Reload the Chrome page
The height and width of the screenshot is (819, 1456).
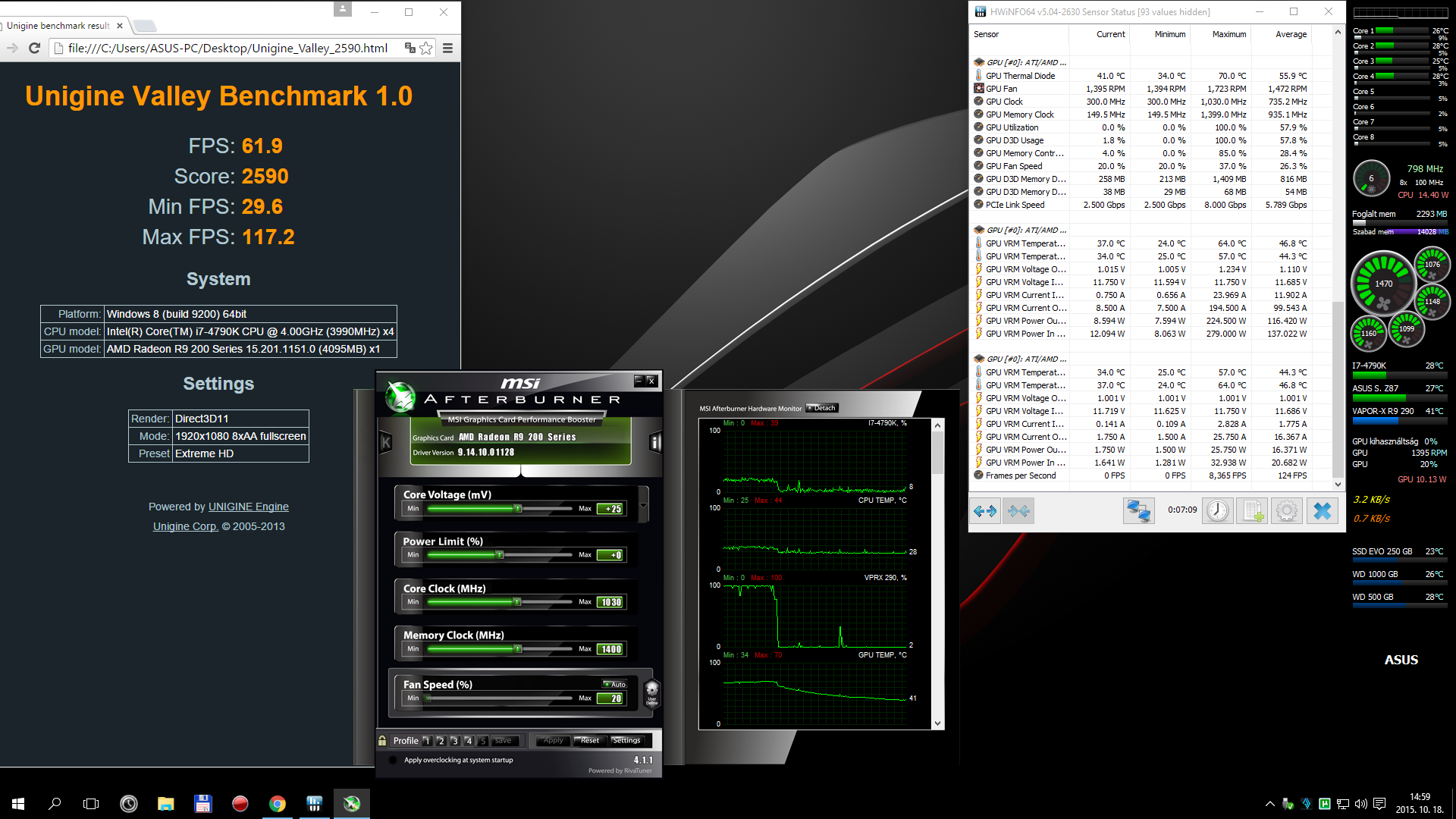pyautogui.click(x=34, y=48)
